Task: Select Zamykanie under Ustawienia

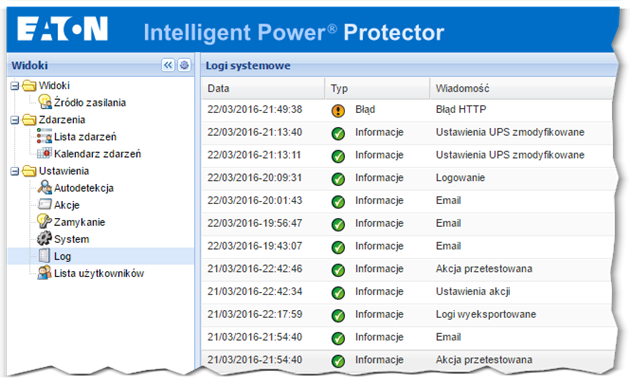Action: pos(79,222)
